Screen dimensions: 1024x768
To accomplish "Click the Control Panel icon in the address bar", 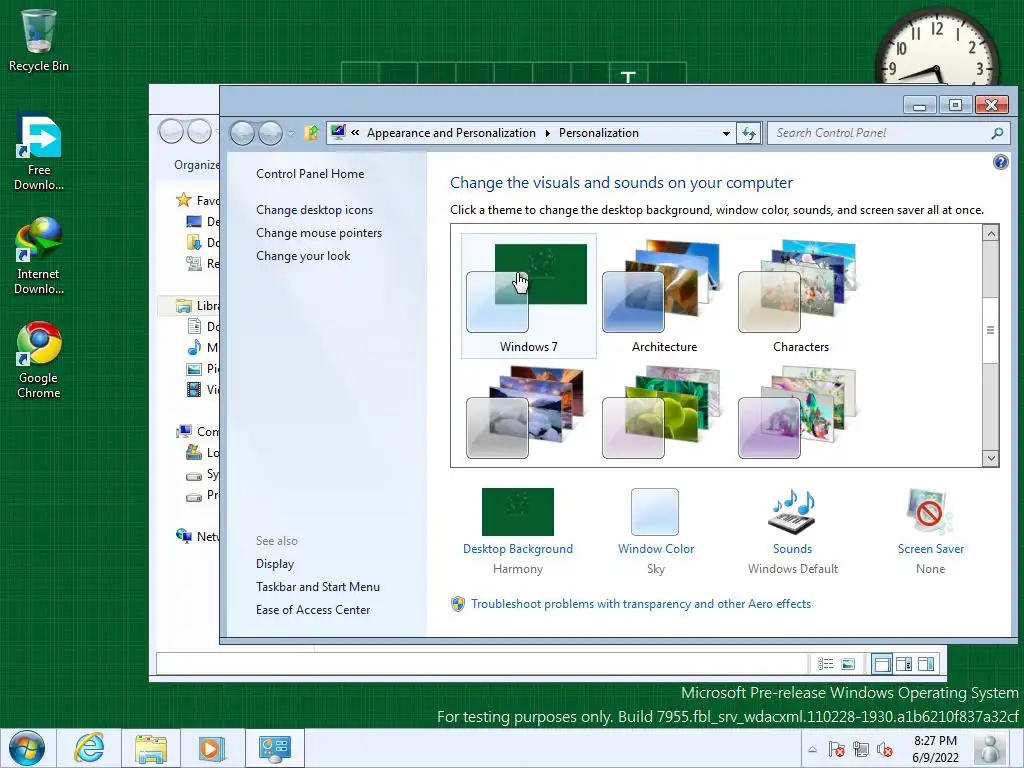I will click(x=338, y=133).
